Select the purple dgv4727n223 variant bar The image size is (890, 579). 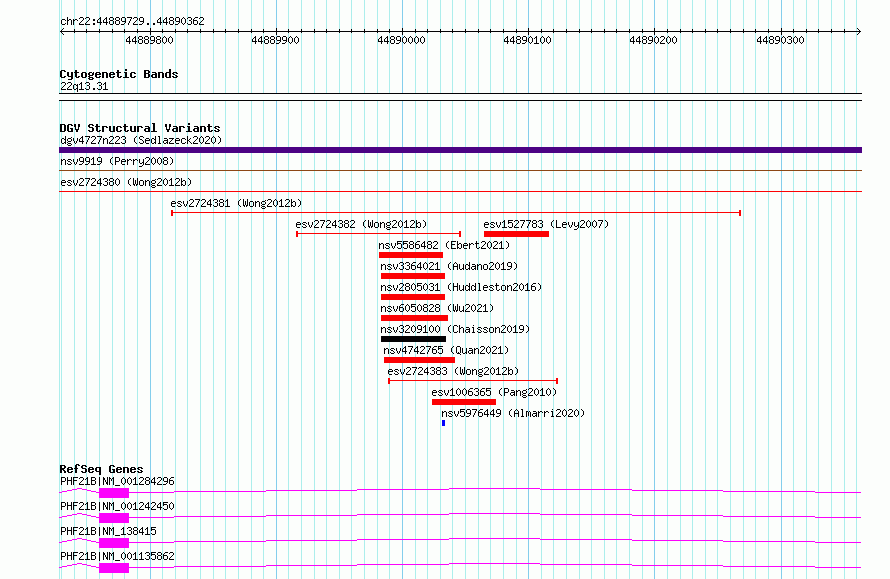coord(460,150)
